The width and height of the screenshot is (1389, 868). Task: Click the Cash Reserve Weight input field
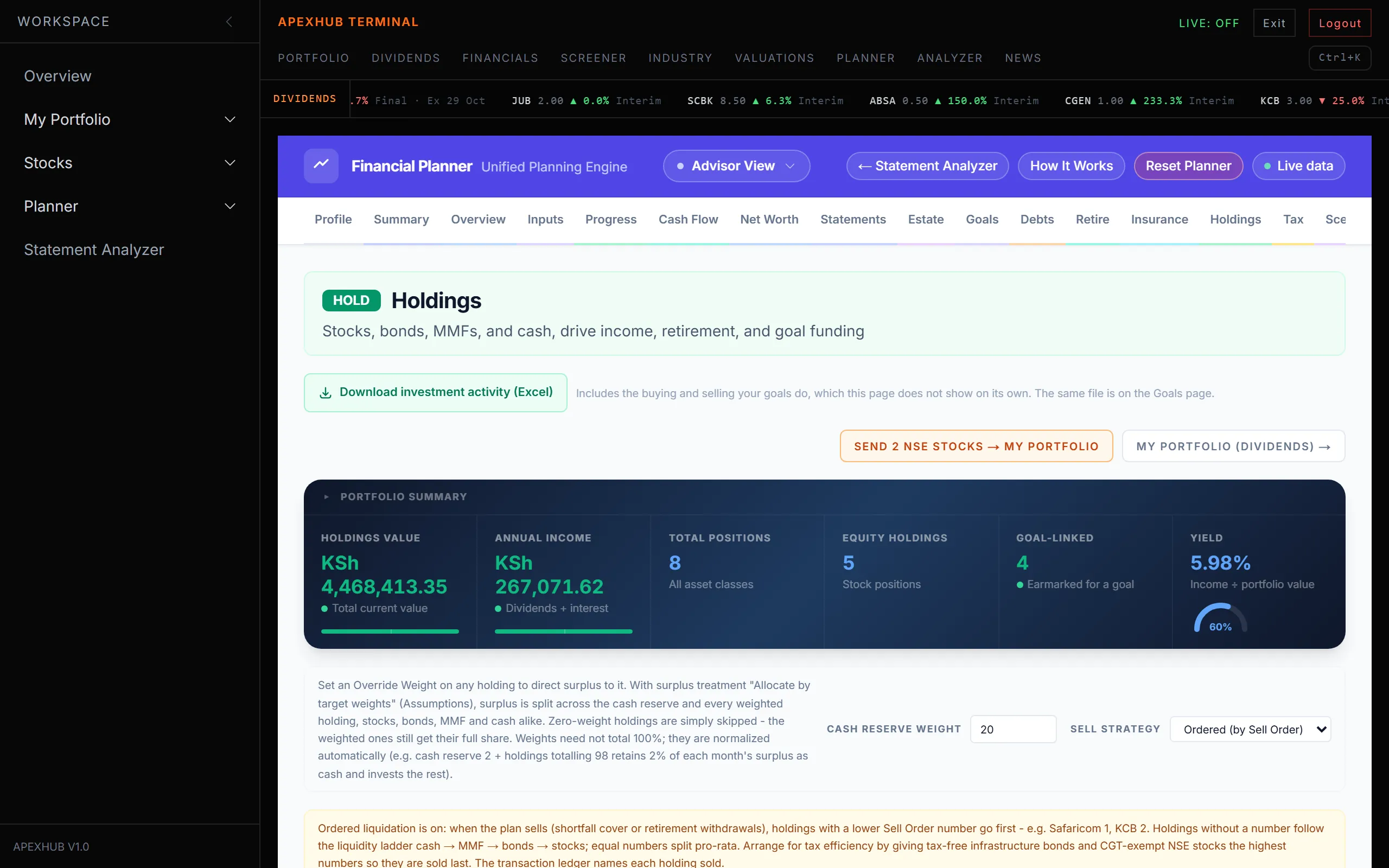click(x=1013, y=729)
